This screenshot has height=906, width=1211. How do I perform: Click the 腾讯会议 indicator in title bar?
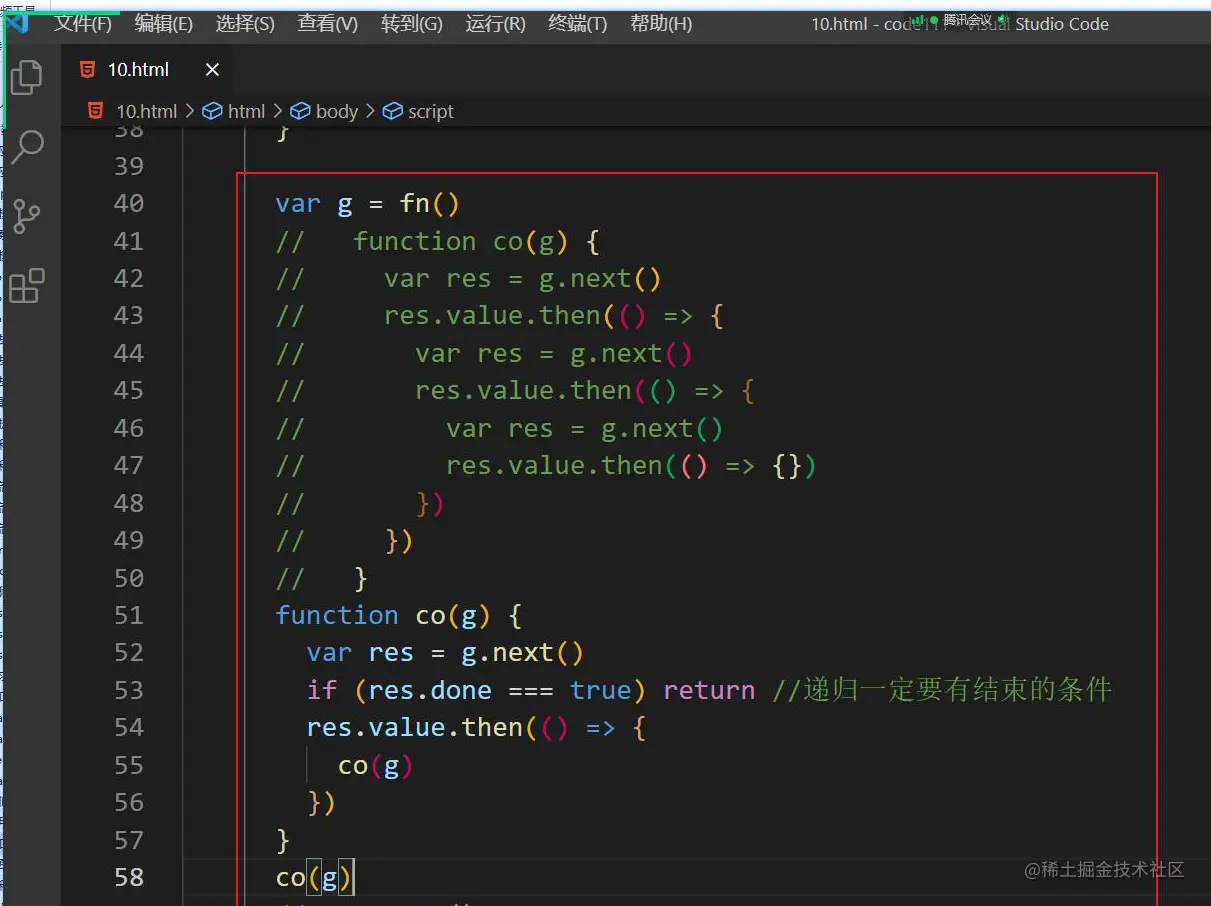point(960,20)
